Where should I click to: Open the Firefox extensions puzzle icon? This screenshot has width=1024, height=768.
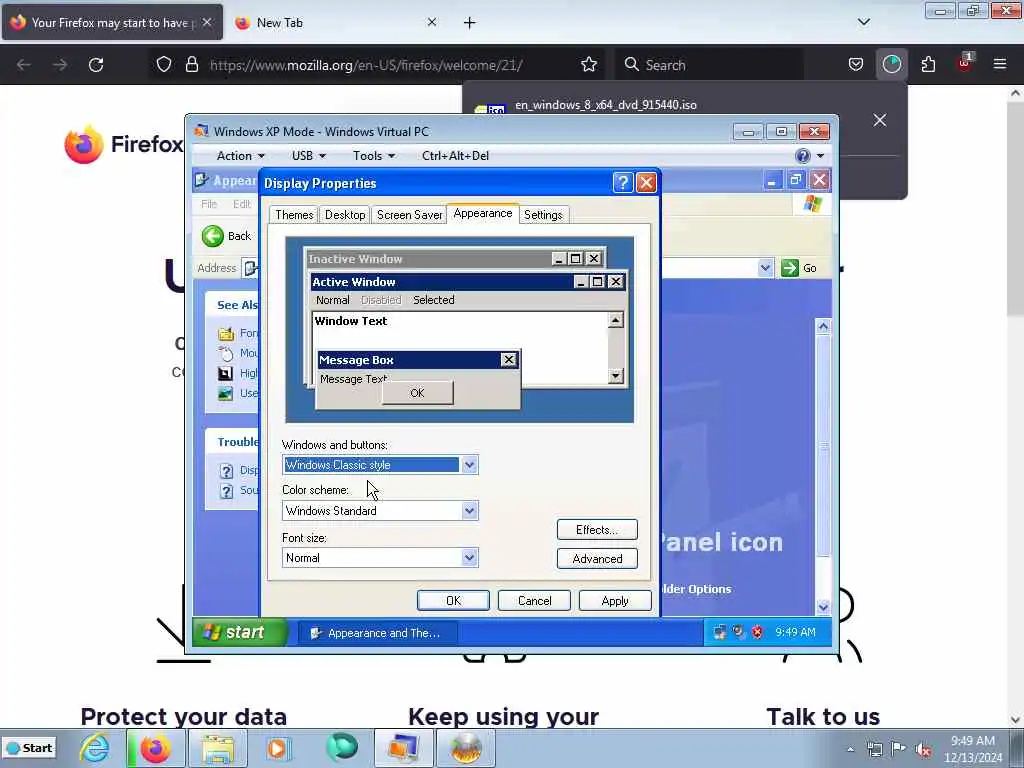pyautogui.click(x=928, y=65)
